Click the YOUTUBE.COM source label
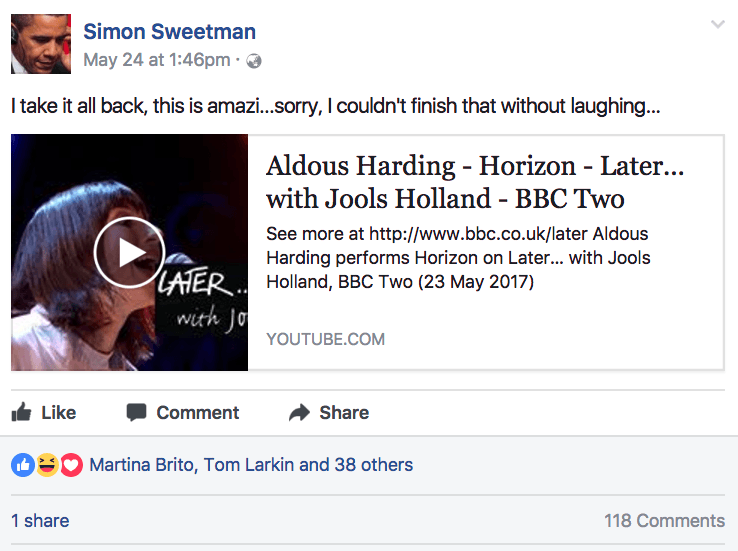738x551 pixels. (325, 339)
